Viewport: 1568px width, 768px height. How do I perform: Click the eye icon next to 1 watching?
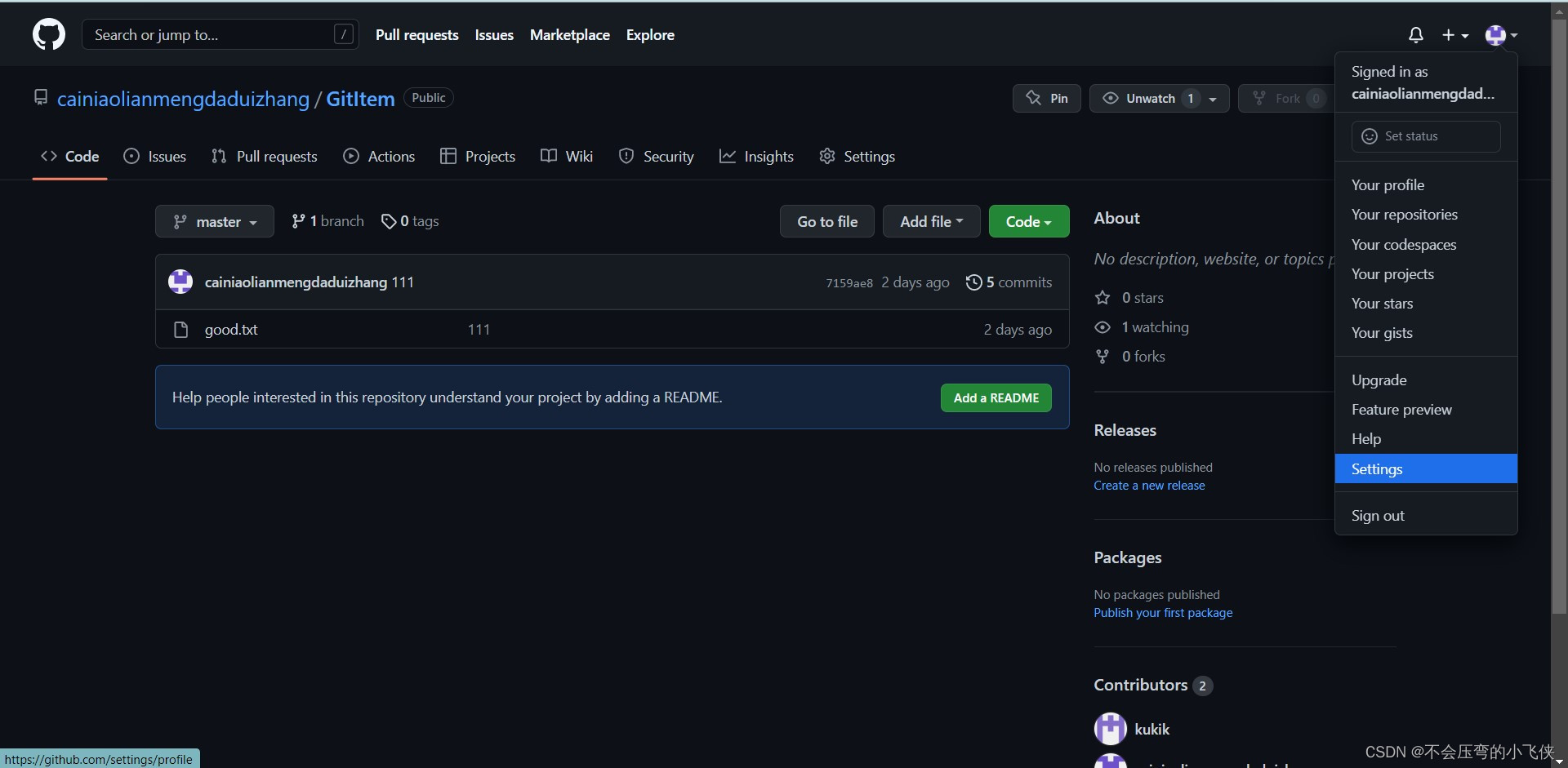pos(1102,327)
